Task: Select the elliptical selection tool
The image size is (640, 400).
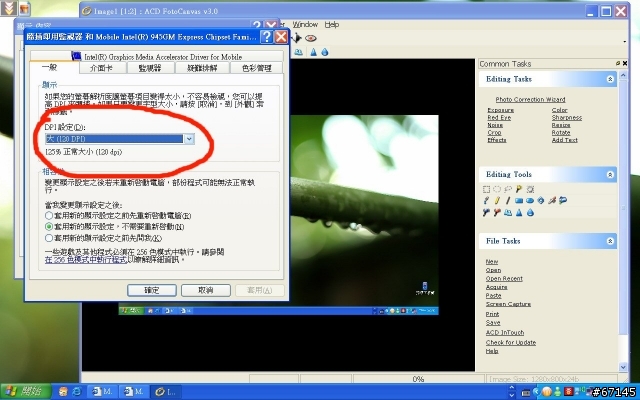Action: pyautogui.click(x=497, y=189)
